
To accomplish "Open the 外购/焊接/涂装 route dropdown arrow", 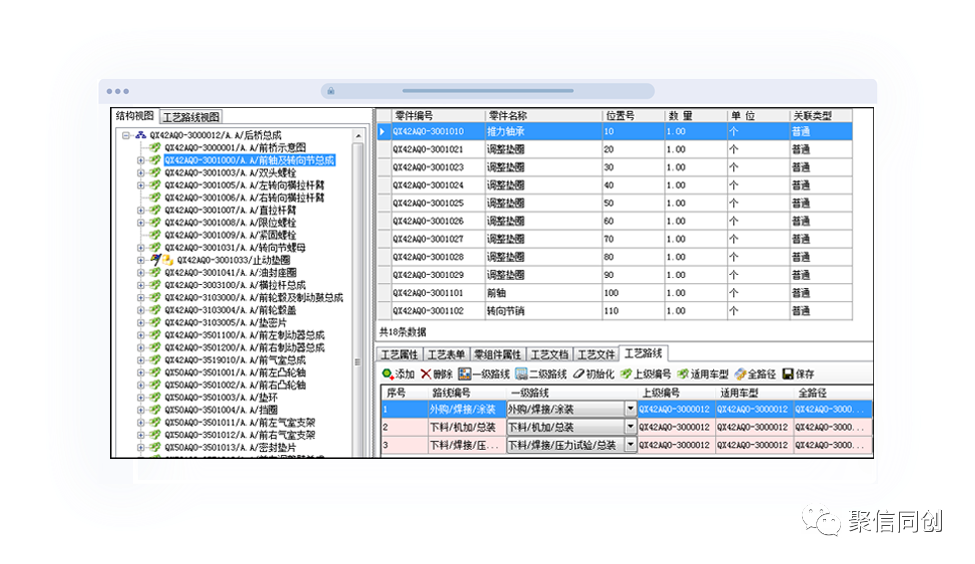I will 630,409.
